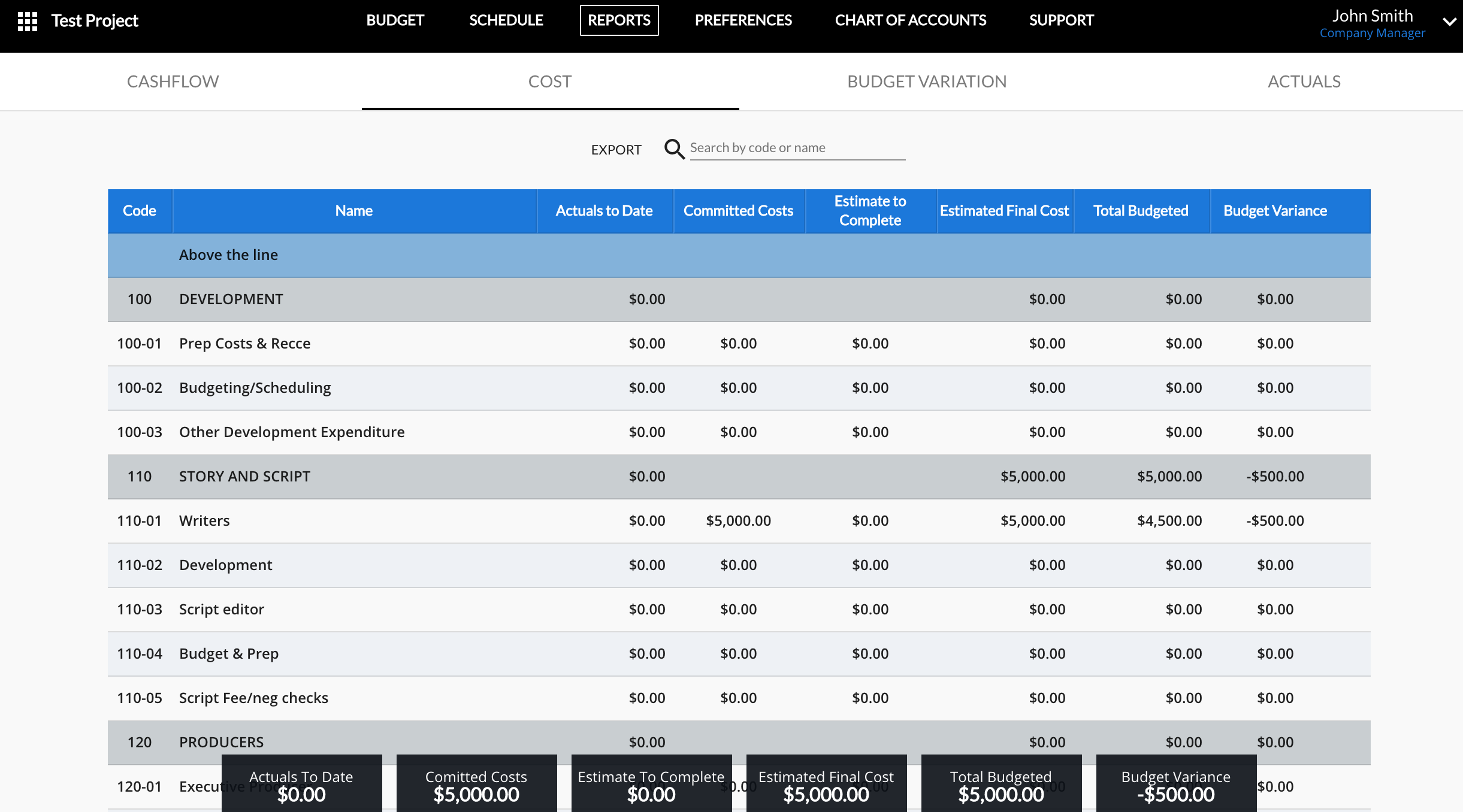The width and height of the screenshot is (1463, 812).
Task: Sort by the Actuals to Date column header
Action: (604, 211)
